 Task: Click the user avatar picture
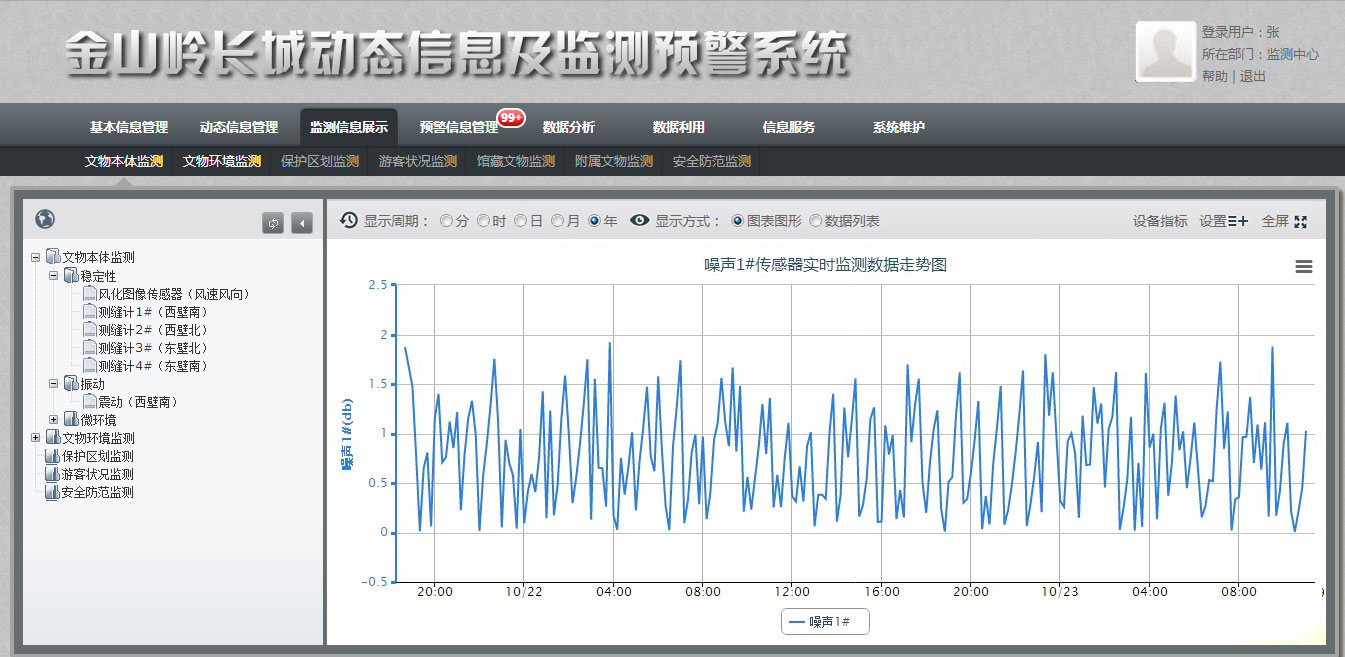pos(1165,52)
